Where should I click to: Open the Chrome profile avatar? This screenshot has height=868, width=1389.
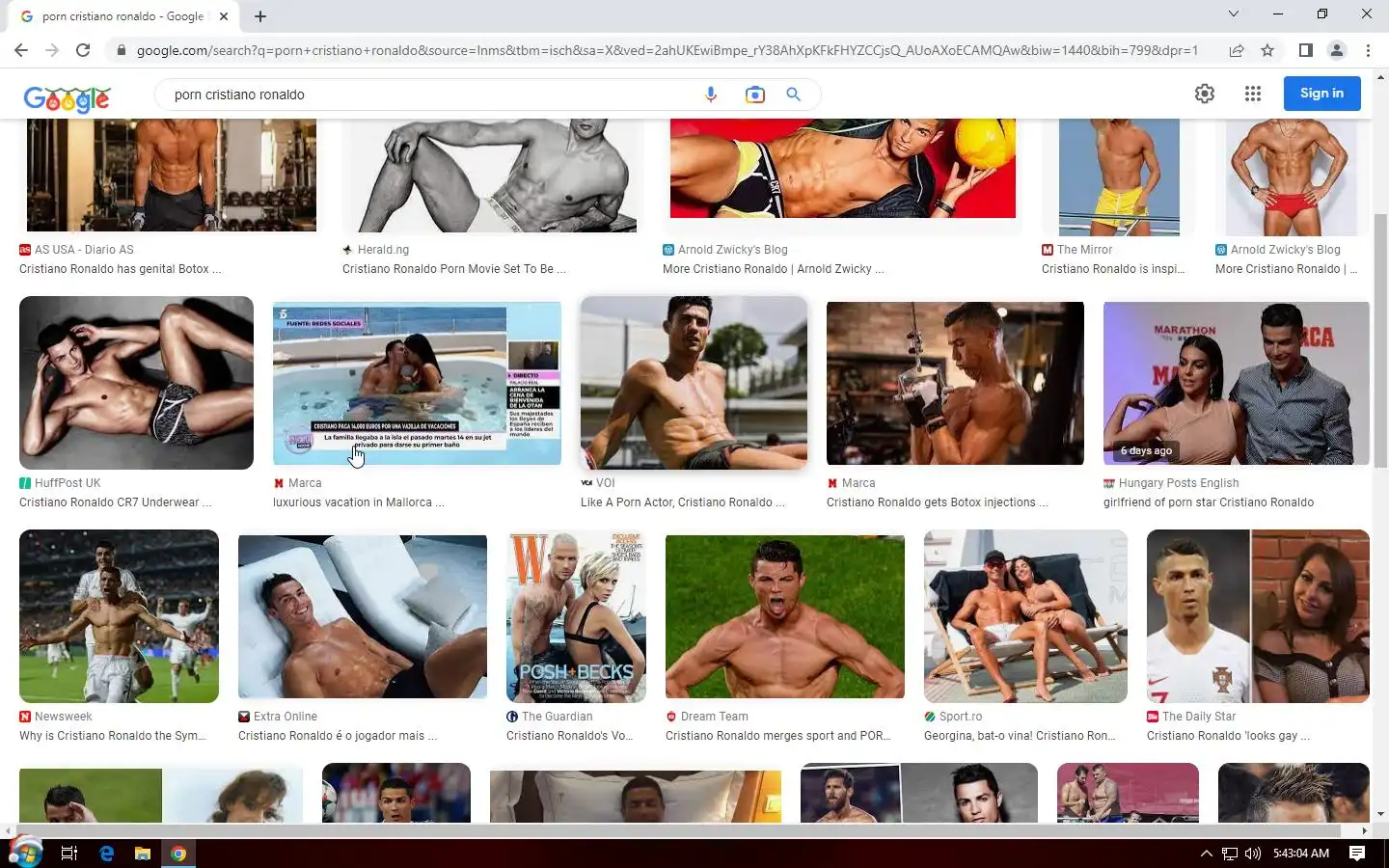(1337, 50)
